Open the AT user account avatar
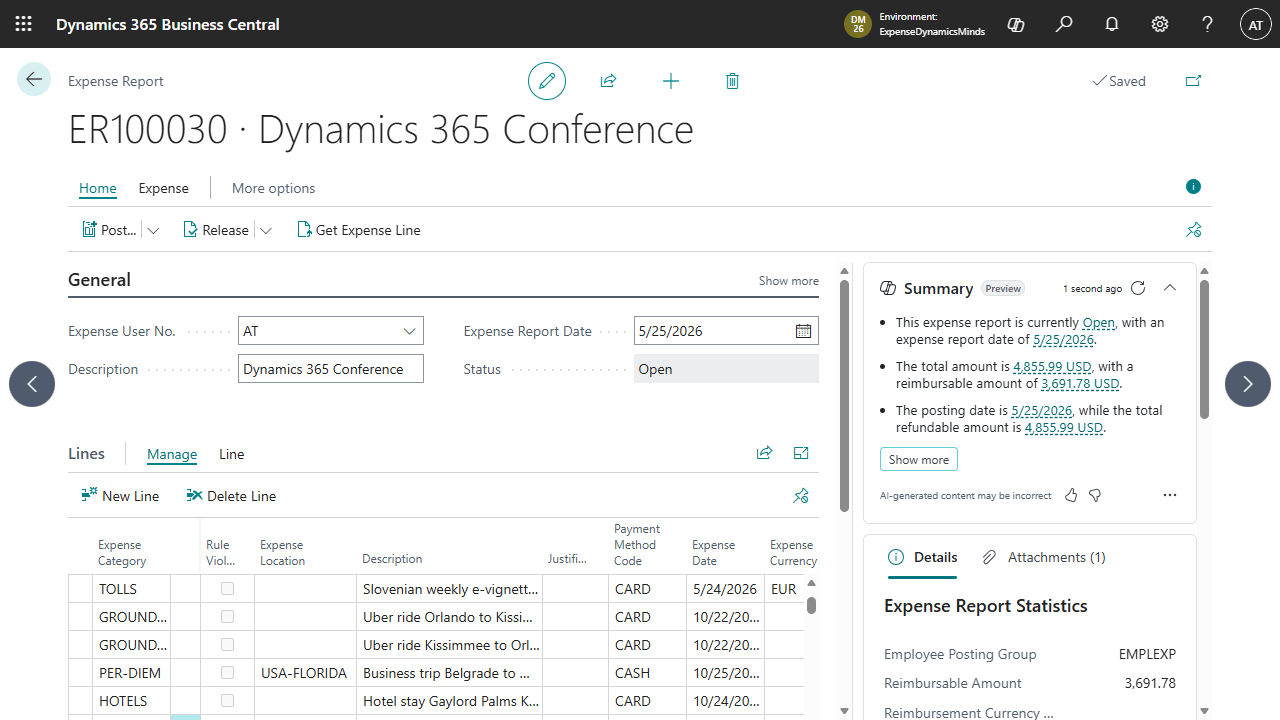This screenshot has width=1280, height=720. click(x=1256, y=24)
